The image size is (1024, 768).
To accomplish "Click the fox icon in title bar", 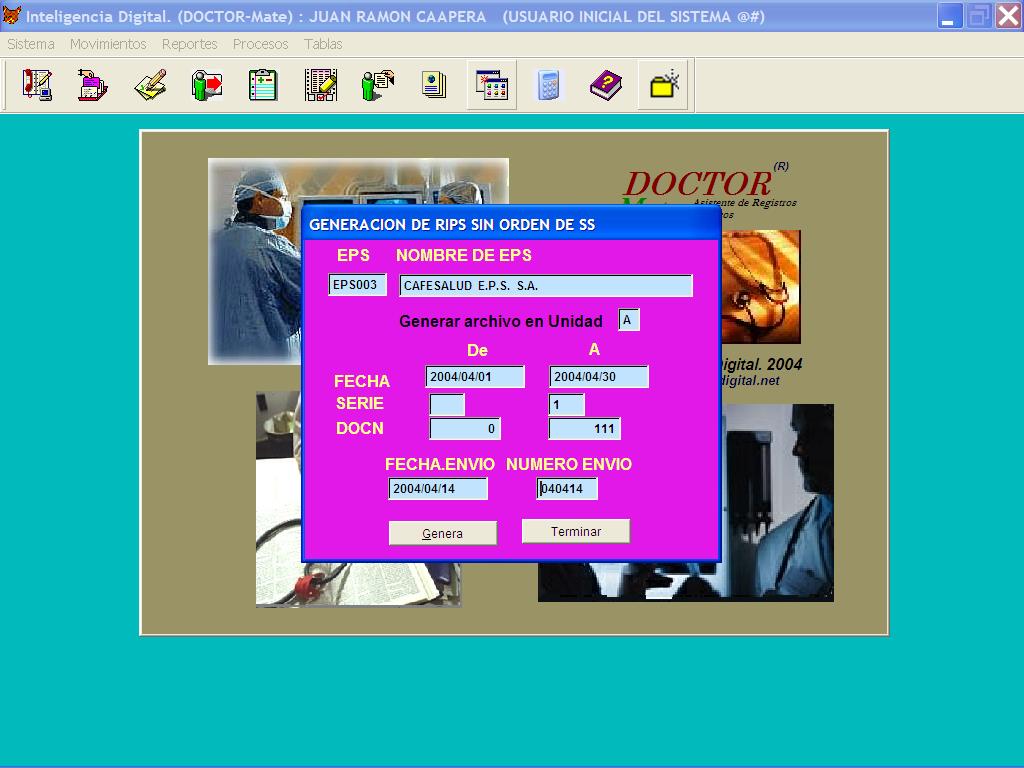I will coord(12,15).
